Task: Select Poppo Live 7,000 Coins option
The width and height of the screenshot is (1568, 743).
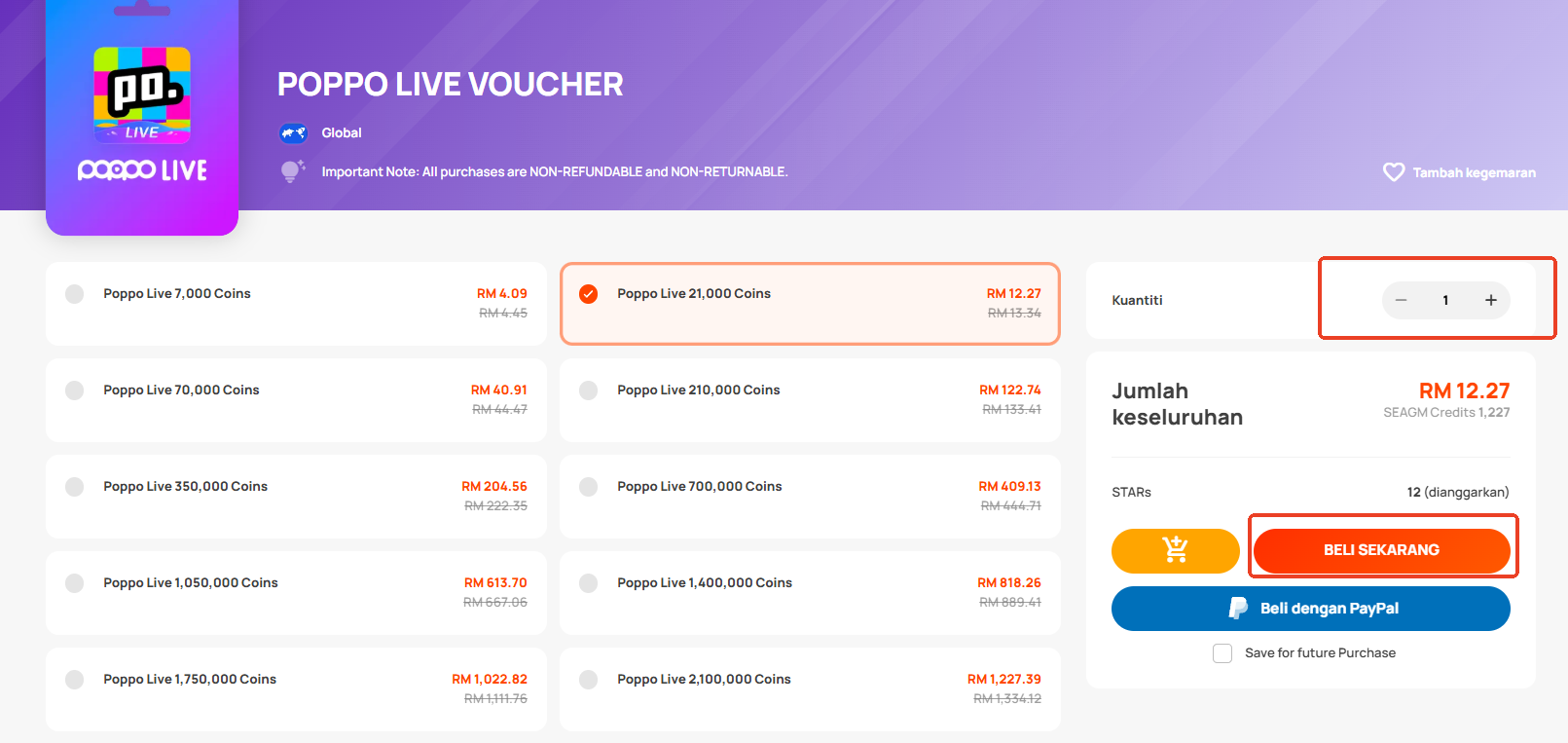Action: click(x=296, y=304)
